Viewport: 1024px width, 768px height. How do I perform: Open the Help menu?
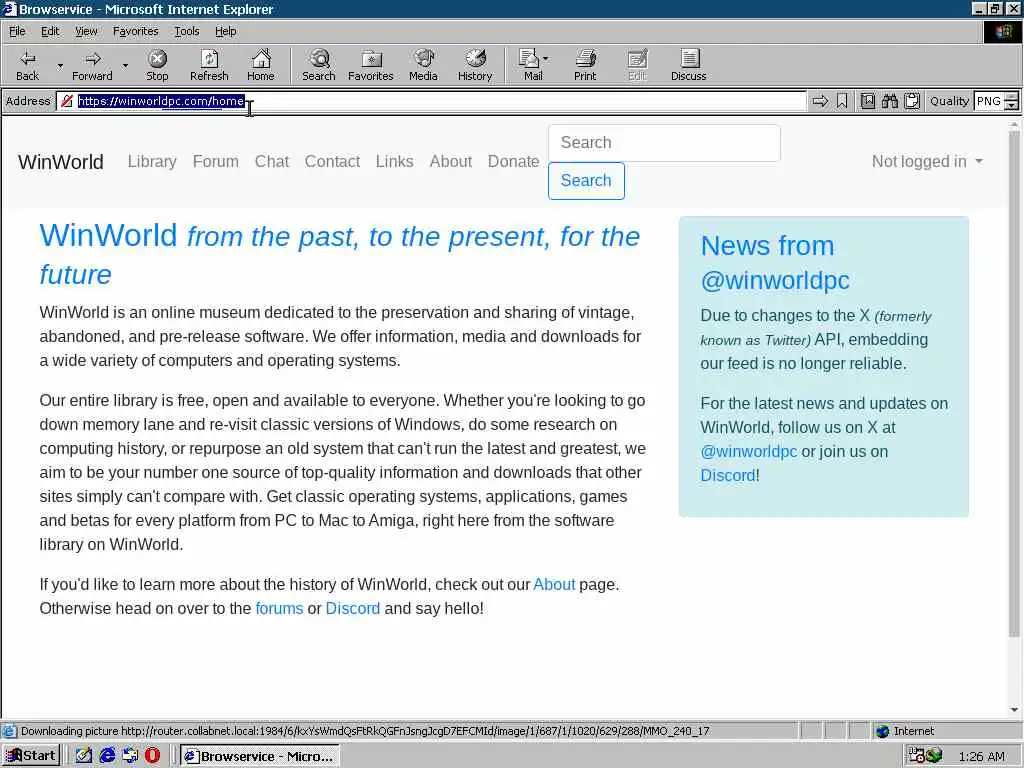(225, 31)
